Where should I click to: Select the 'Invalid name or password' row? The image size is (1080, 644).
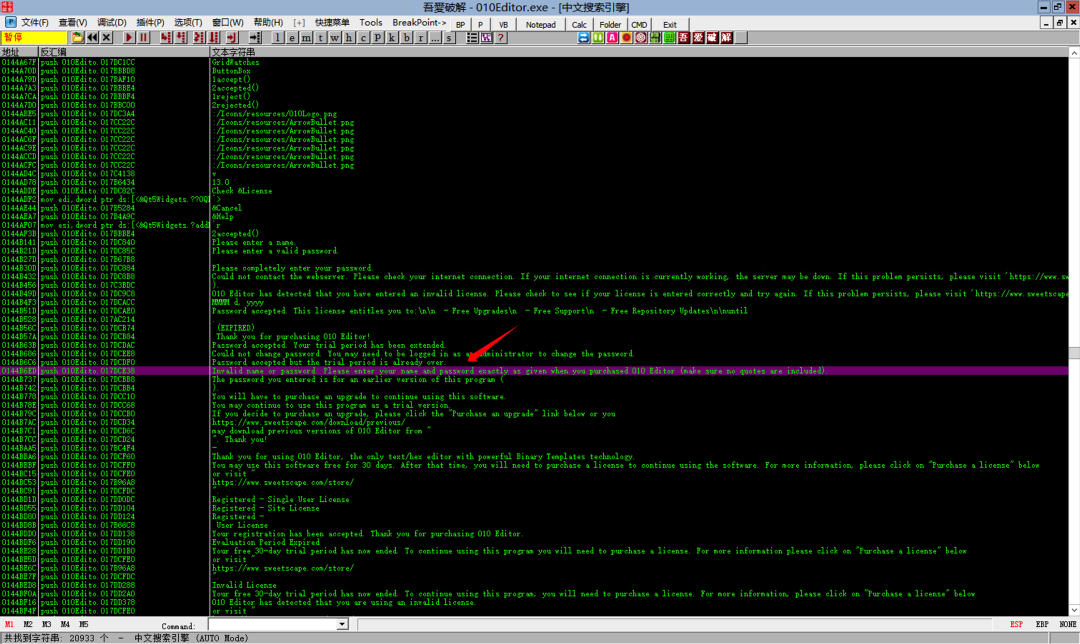click(x=534, y=371)
